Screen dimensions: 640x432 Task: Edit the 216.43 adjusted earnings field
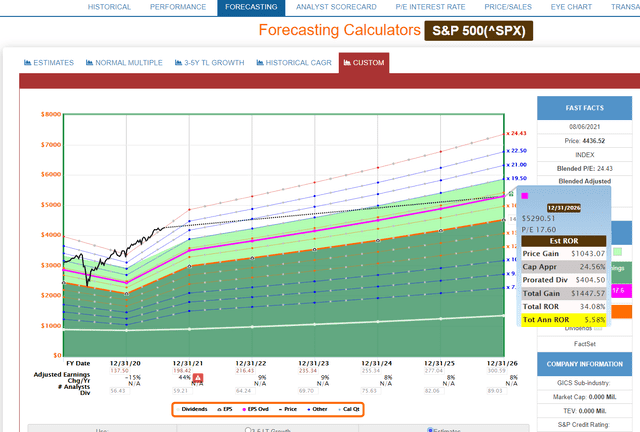(x=245, y=371)
